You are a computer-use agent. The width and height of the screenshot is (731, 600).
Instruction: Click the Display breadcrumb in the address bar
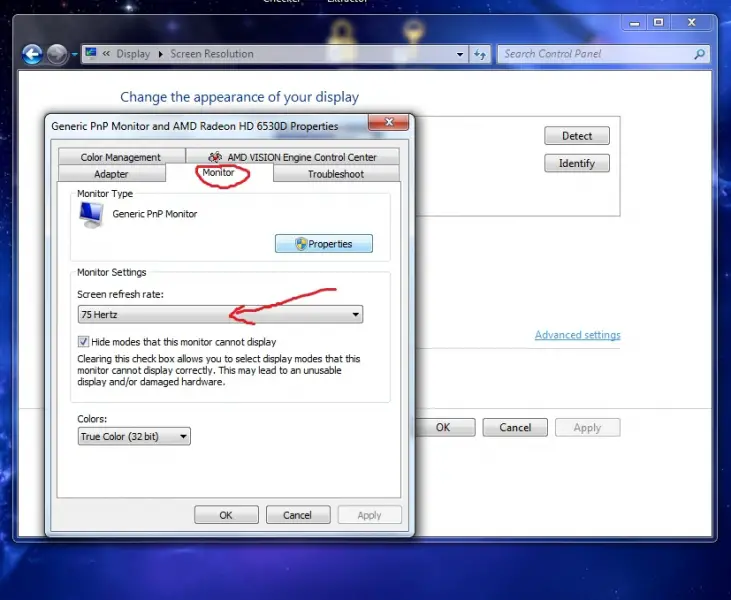[x=133, y=54]
